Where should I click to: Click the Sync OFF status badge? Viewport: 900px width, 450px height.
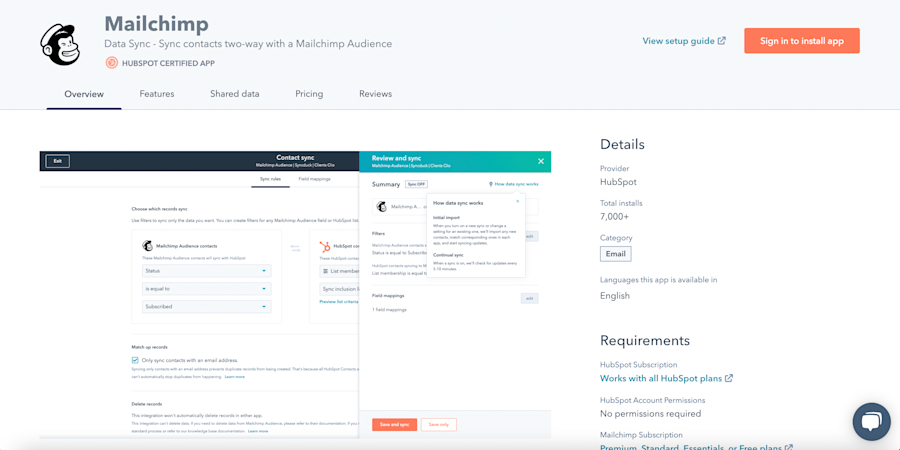(x=416, y=184)
